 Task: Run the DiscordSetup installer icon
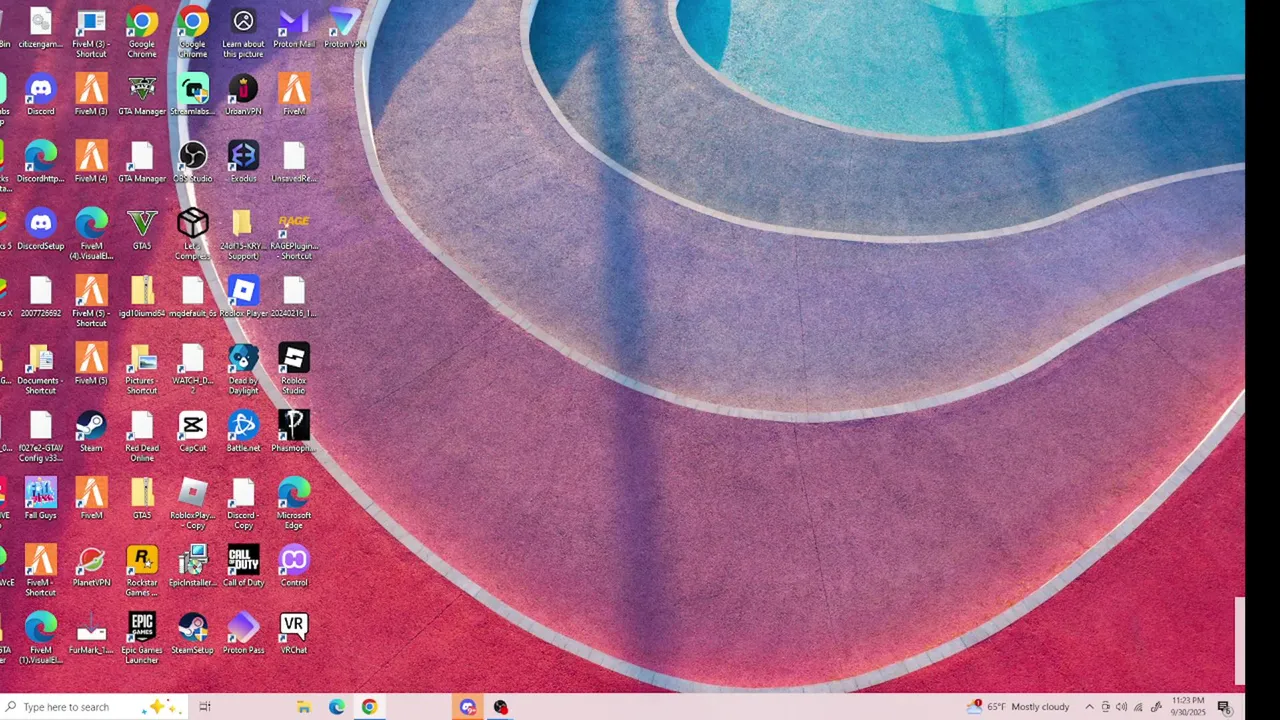[41, 230]
